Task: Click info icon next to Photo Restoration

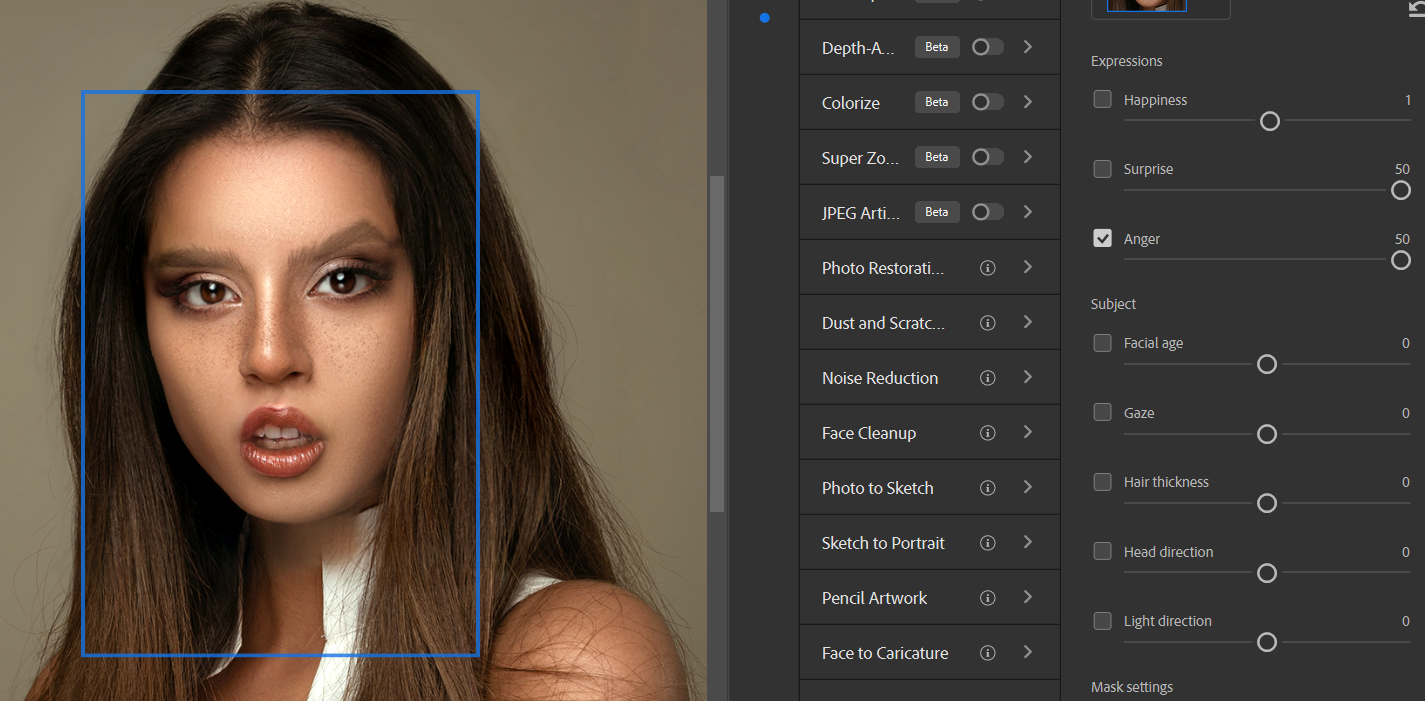Action: pyautogui.click(x=988, y=268)
